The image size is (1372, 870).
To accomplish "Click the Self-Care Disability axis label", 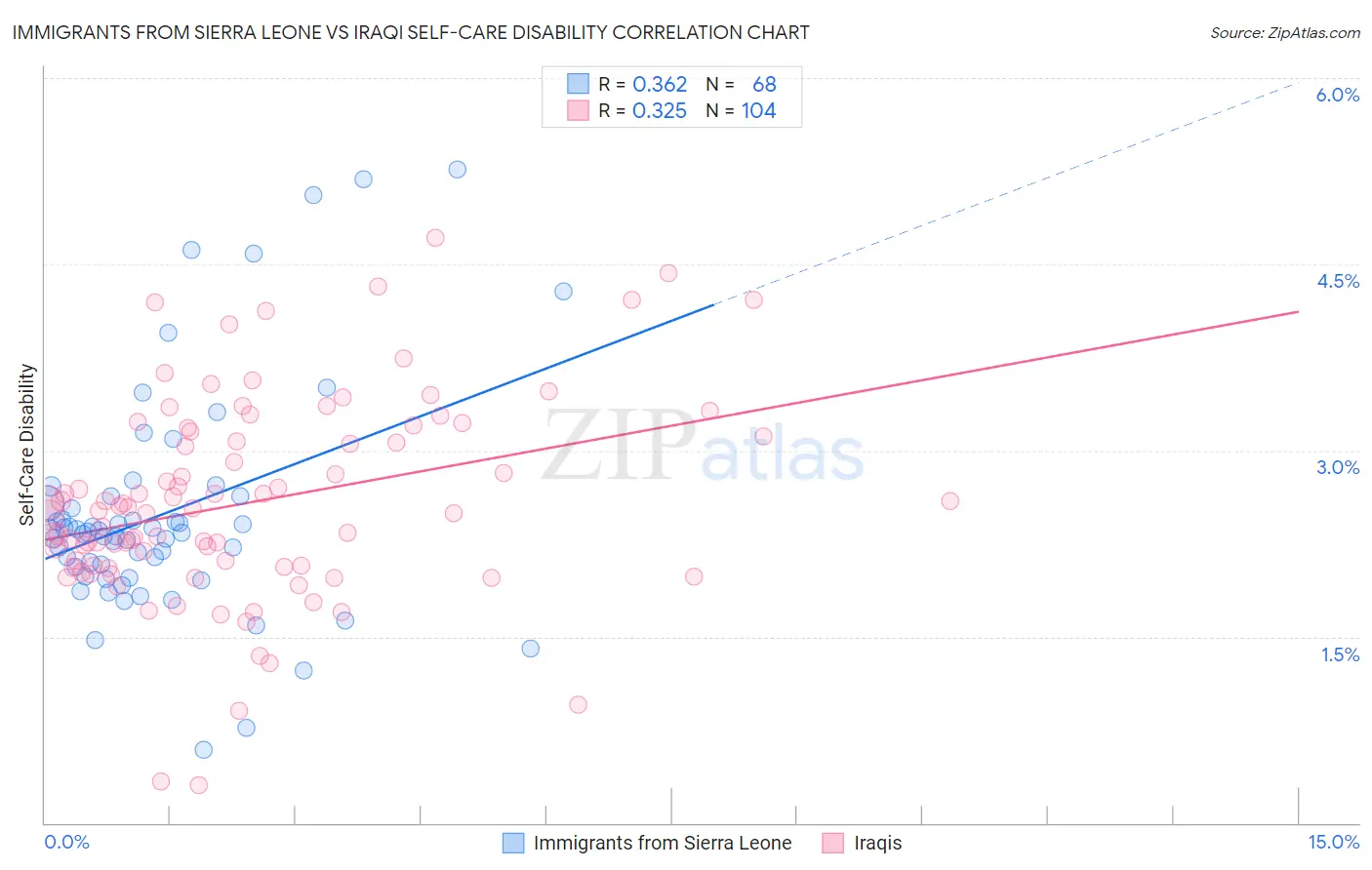I will tap(27, 445).
